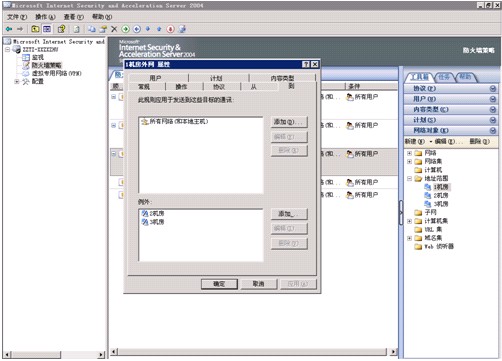This screenshot has height=361, width=502.
Task: Open the 任务 tab in the right pane
Action: [x=444, y=77]
